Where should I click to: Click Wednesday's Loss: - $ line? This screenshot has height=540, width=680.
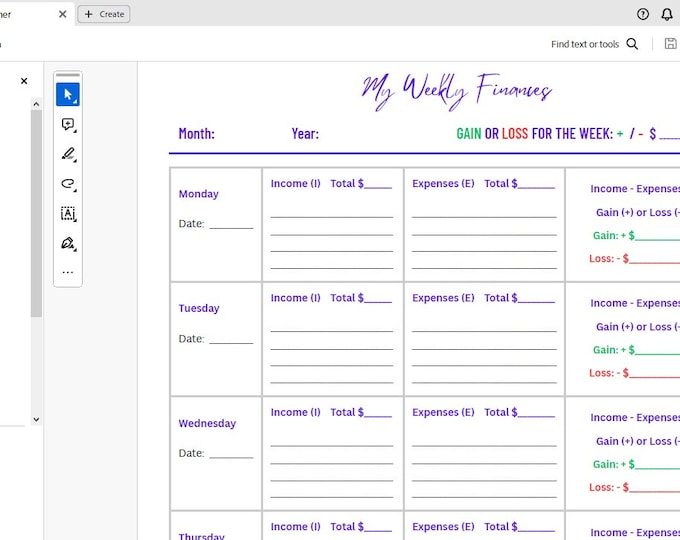click(x=634, y=488)
